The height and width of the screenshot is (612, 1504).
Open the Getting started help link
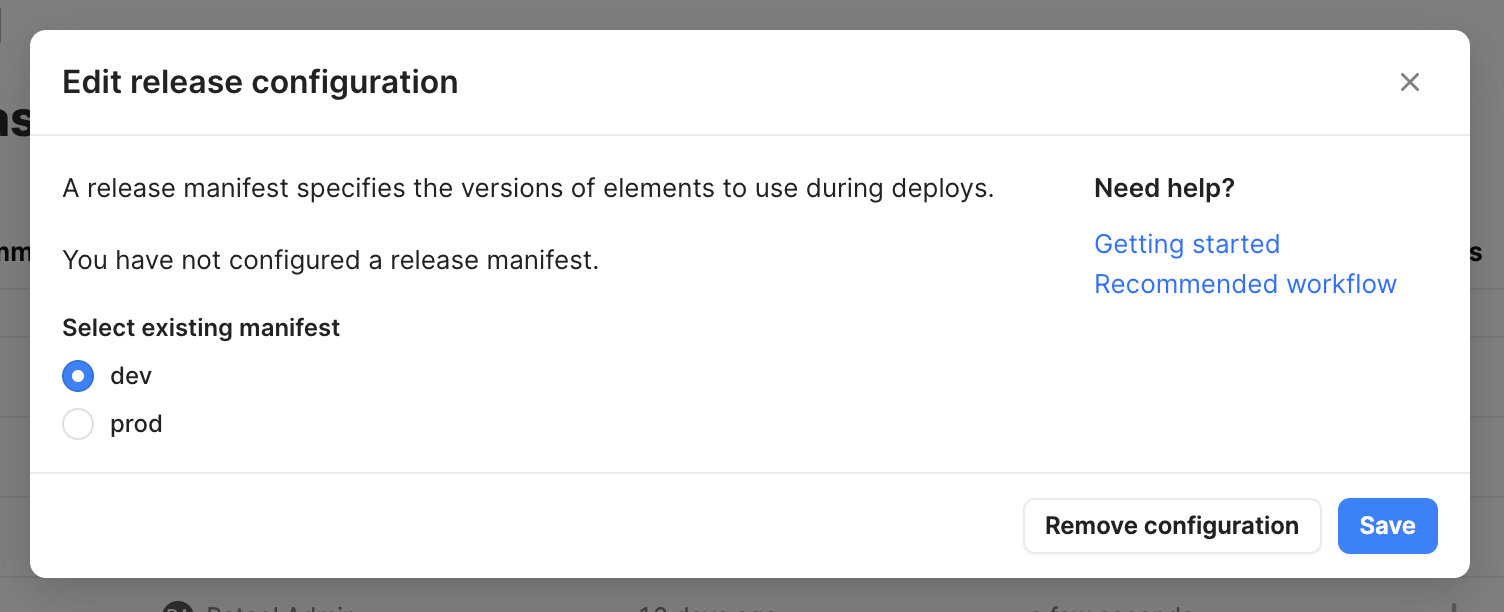point(1187,244)
